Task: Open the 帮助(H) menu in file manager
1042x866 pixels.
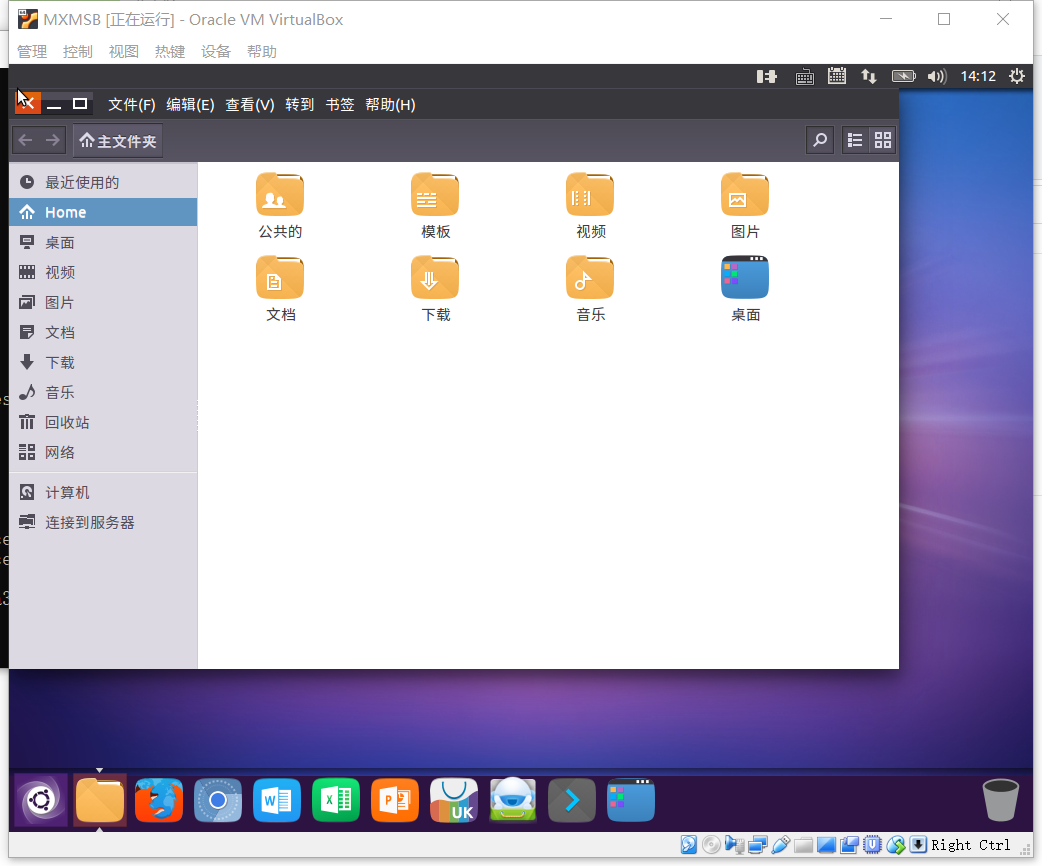Action: [390, 105]
